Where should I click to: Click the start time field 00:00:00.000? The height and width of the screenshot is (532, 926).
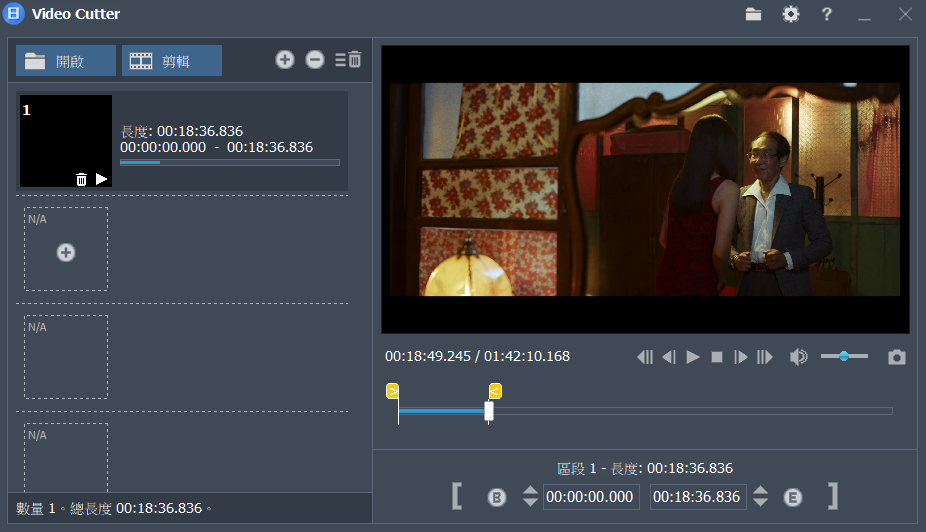coord(591,497)
